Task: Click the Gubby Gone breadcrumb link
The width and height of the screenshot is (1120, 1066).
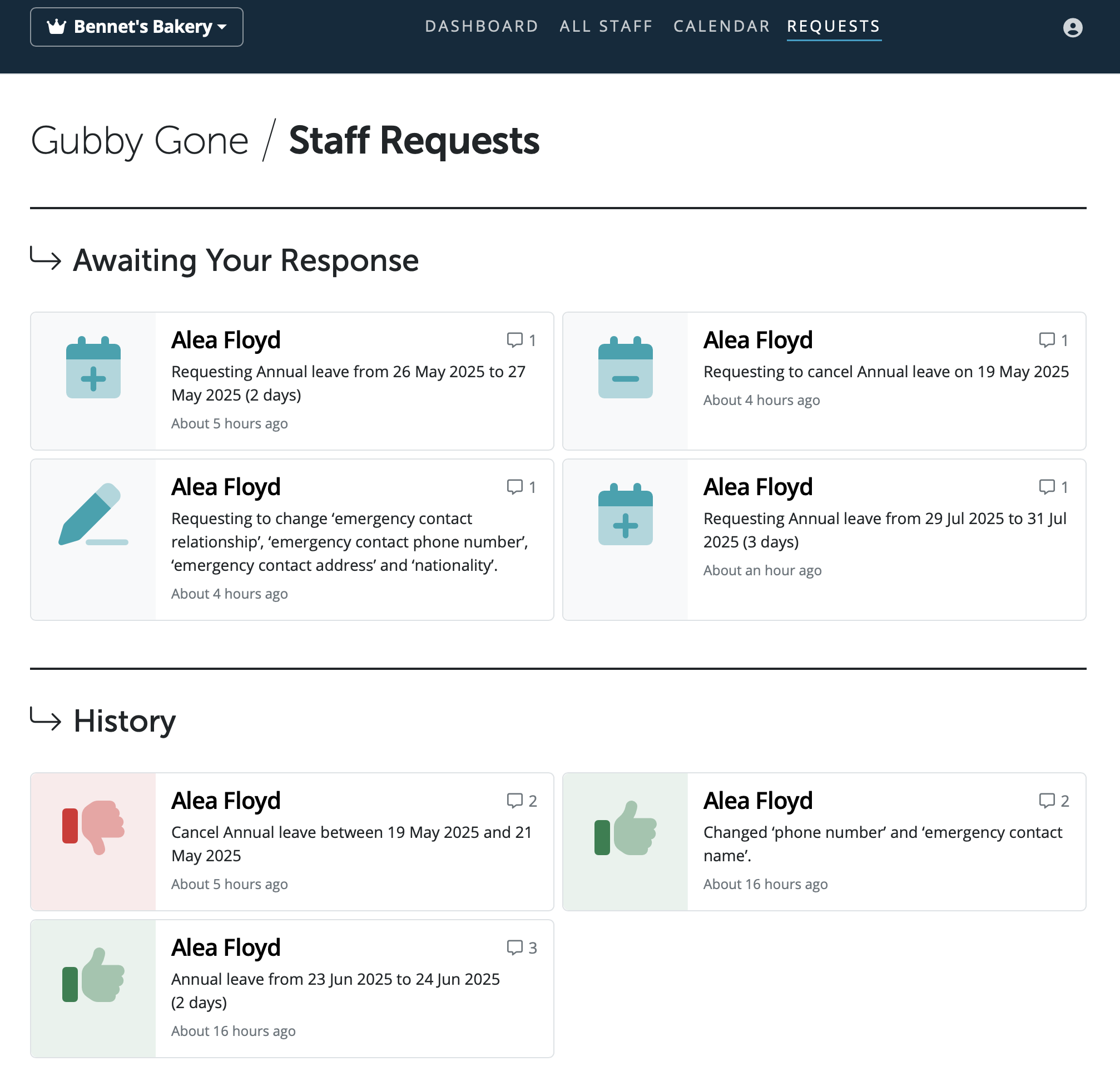Action: pyautogui.click(x=139, y=140)
